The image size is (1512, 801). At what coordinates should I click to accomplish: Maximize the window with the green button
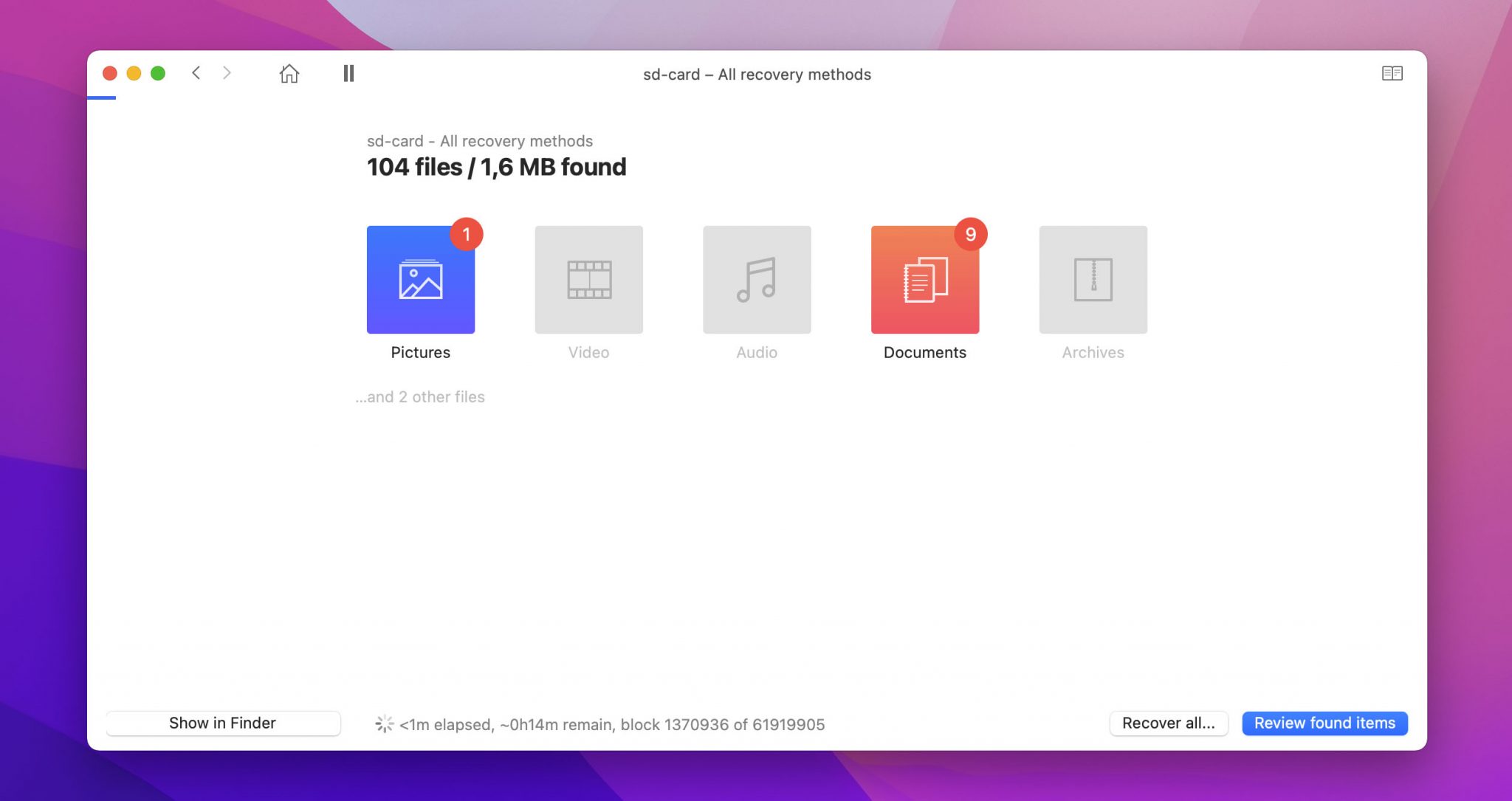(158, 73)
